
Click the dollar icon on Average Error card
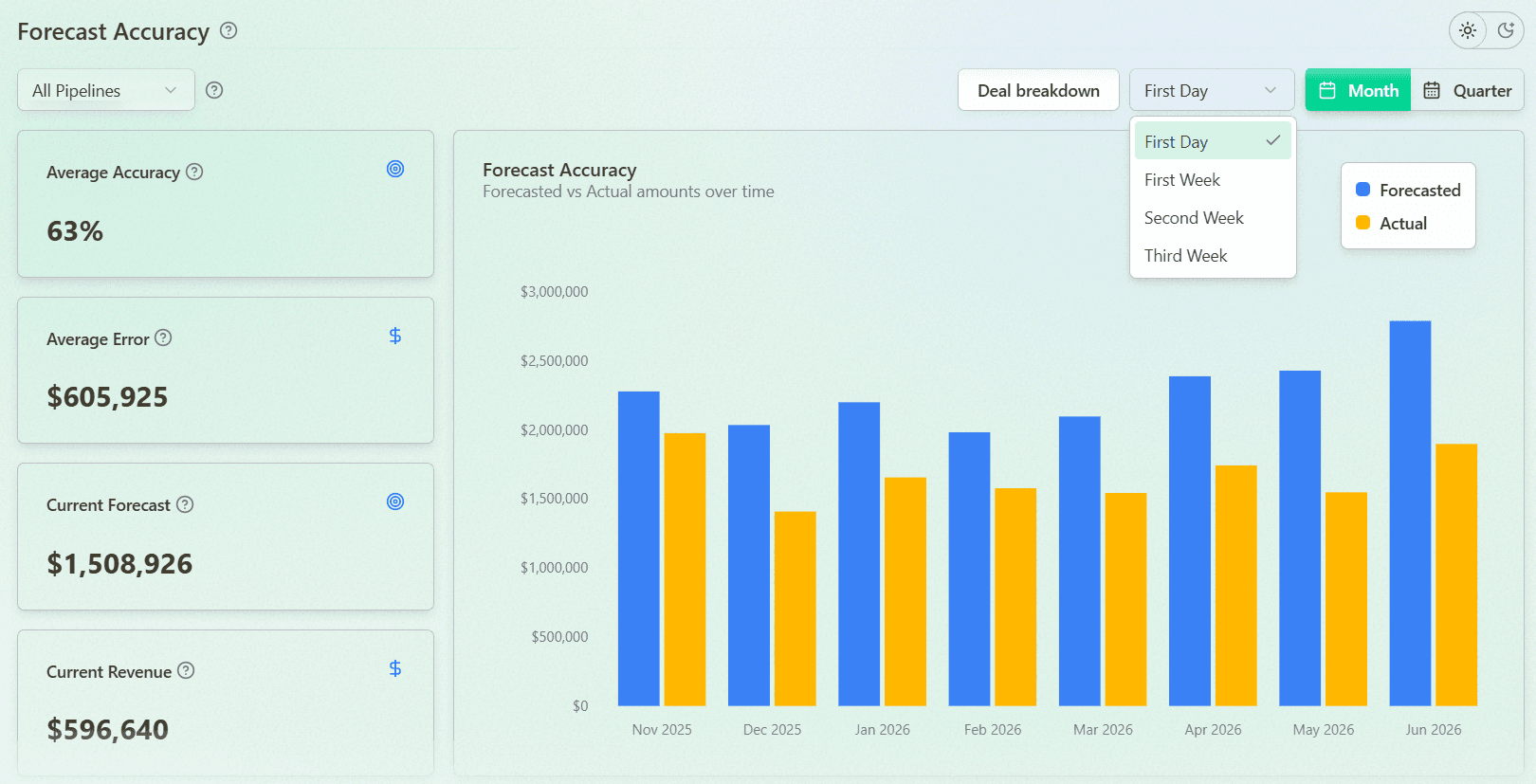pos(395,336)
